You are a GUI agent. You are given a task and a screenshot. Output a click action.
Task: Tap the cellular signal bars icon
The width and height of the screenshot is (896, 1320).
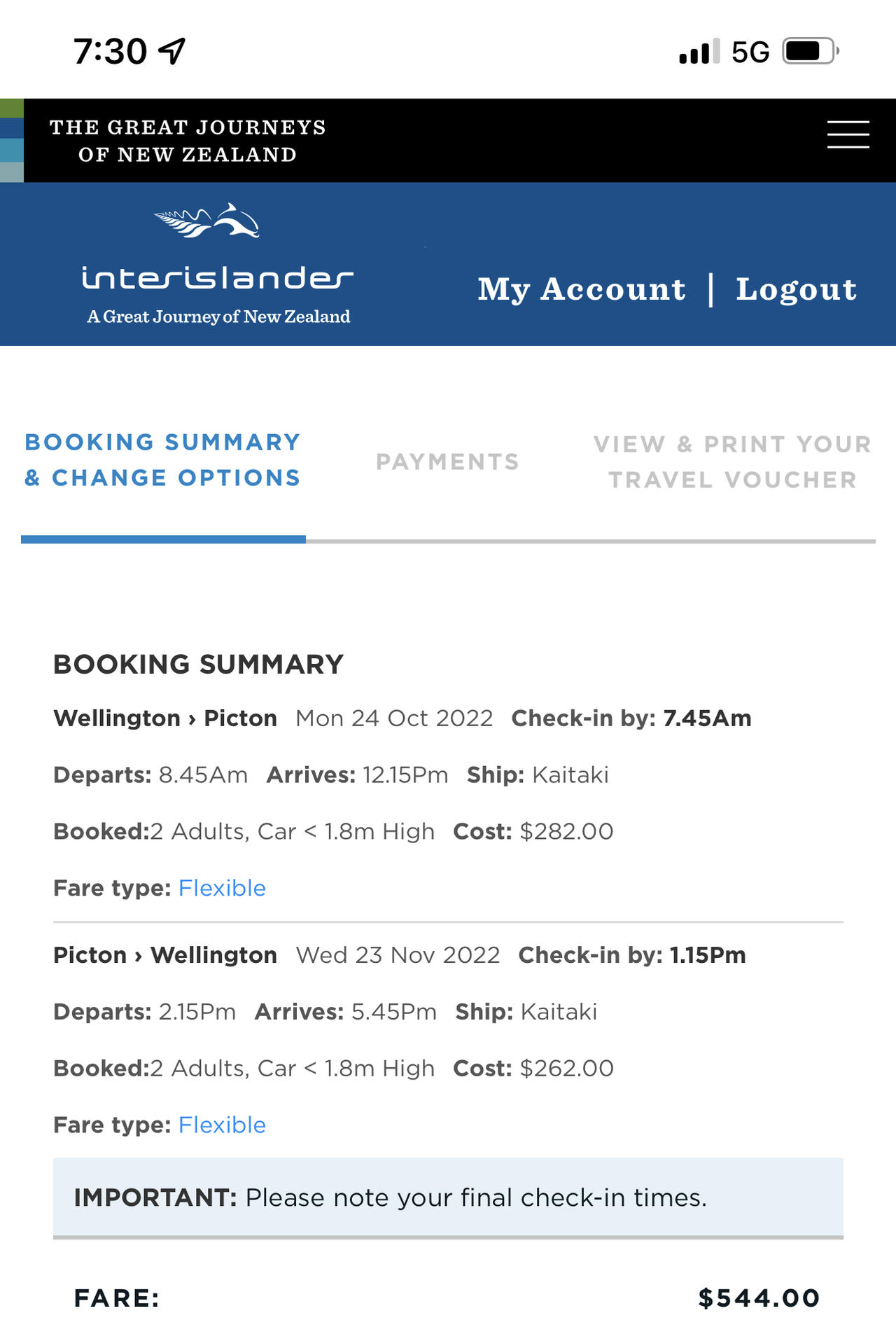pos(699,52)
